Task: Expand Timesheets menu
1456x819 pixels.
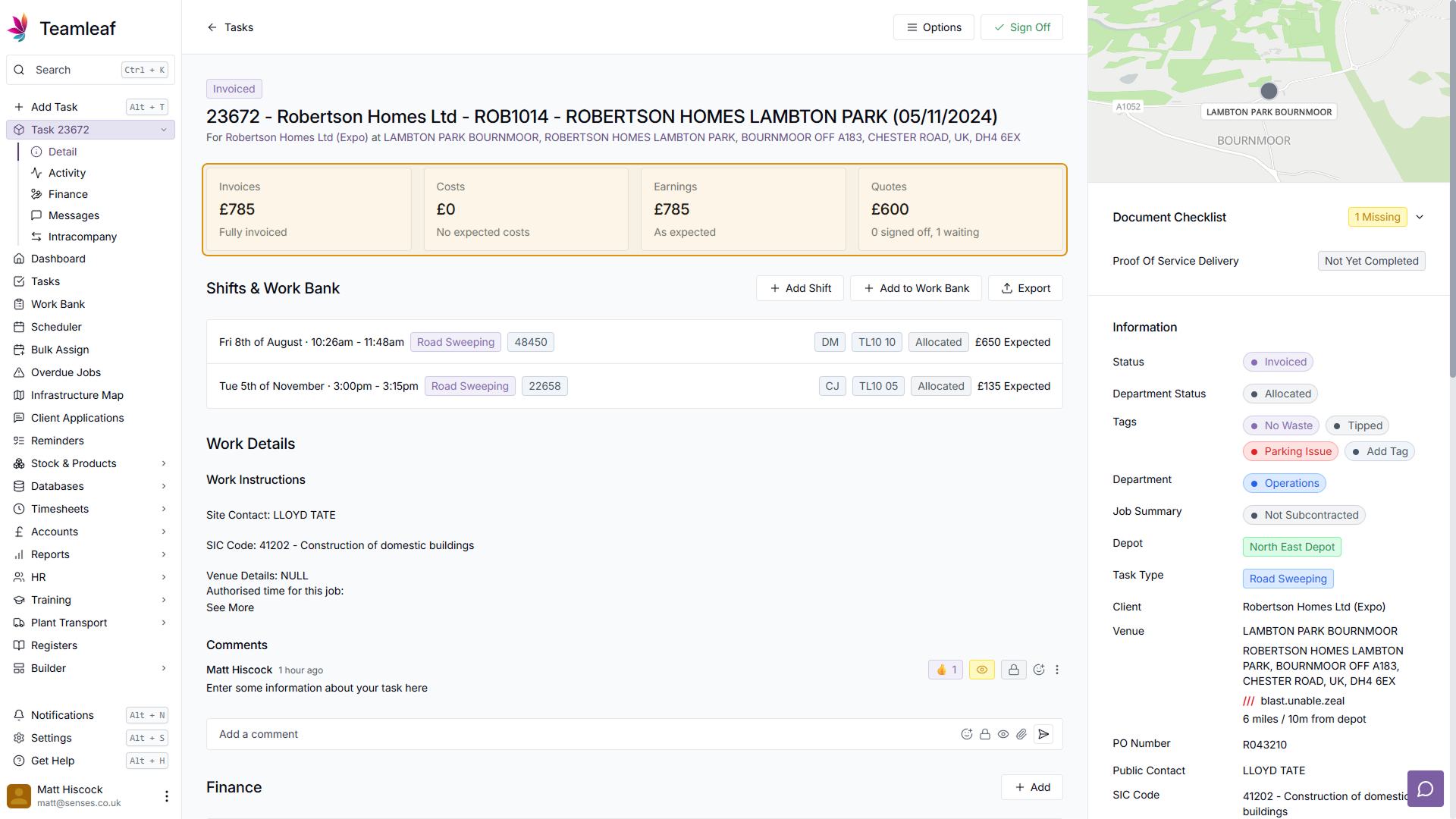Action: coord(164,509)
